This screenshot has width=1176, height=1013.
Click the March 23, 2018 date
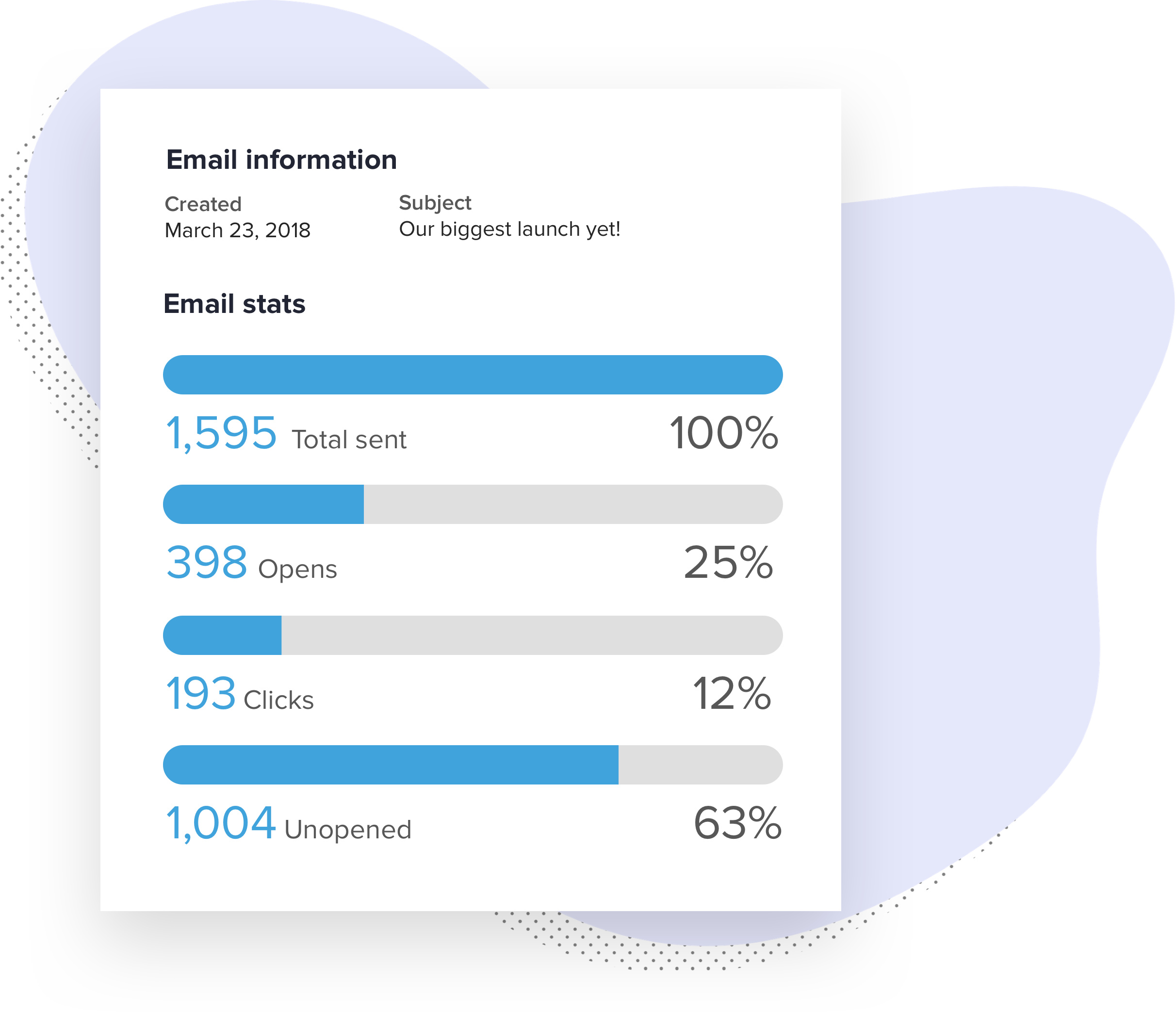[237, 230]
